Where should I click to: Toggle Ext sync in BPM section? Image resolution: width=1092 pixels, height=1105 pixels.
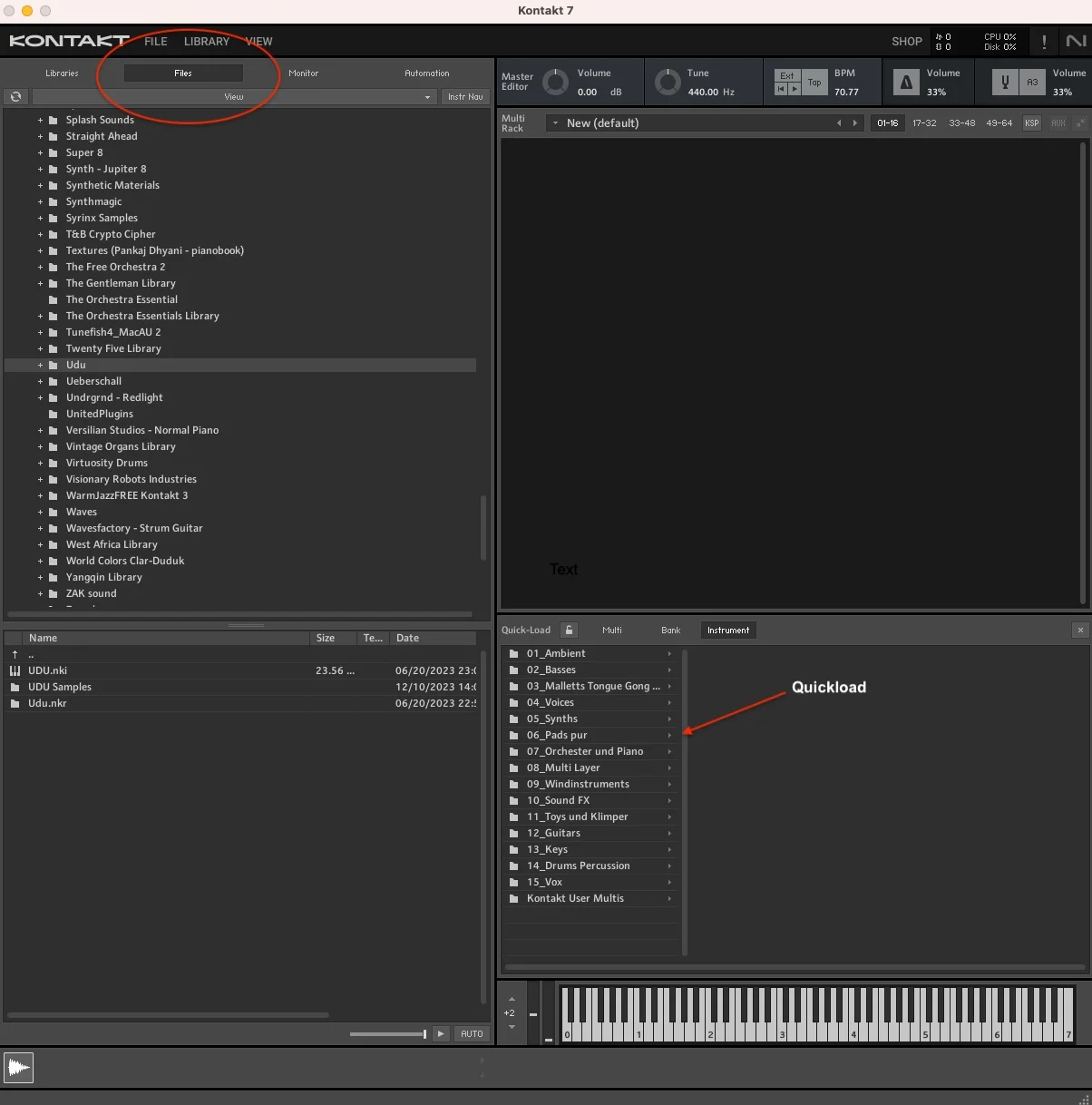787,76
